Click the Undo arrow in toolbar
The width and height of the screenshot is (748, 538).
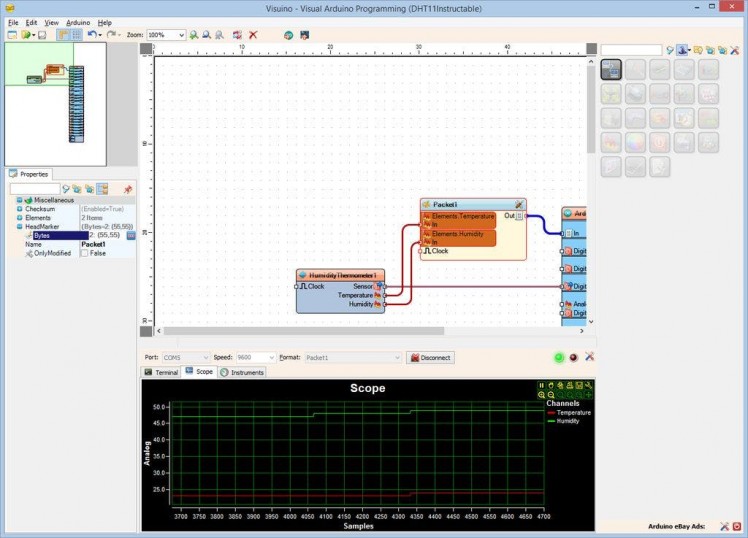[x=91, y=35]
